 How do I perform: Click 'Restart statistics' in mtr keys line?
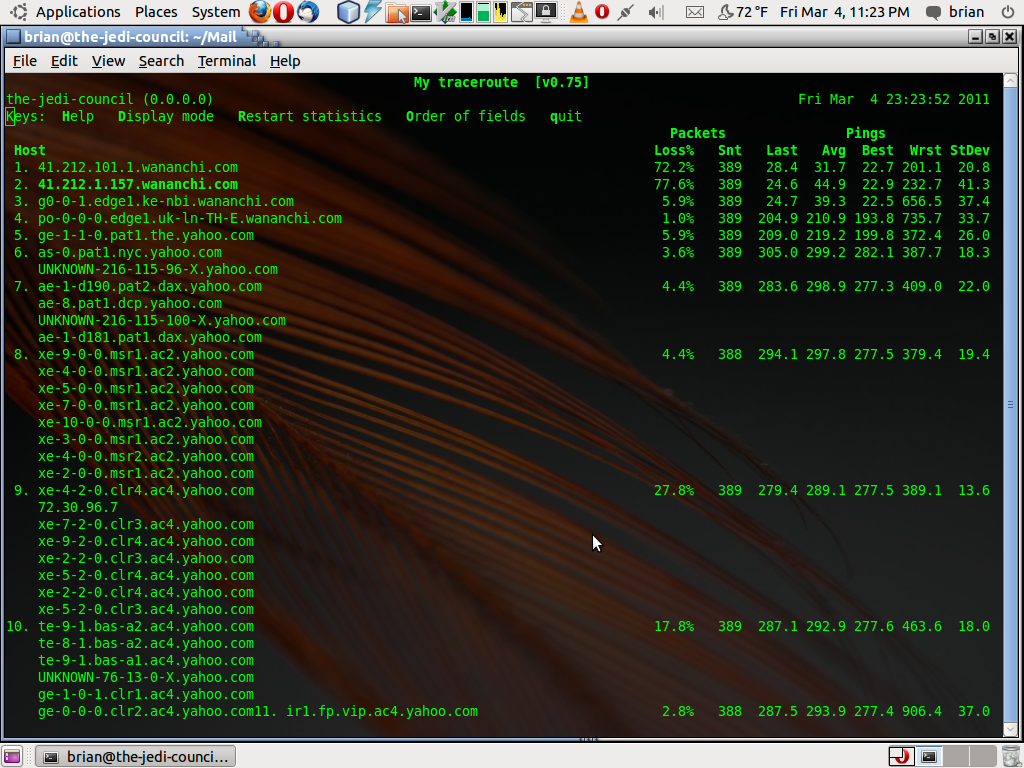click(x=310, y=116)
